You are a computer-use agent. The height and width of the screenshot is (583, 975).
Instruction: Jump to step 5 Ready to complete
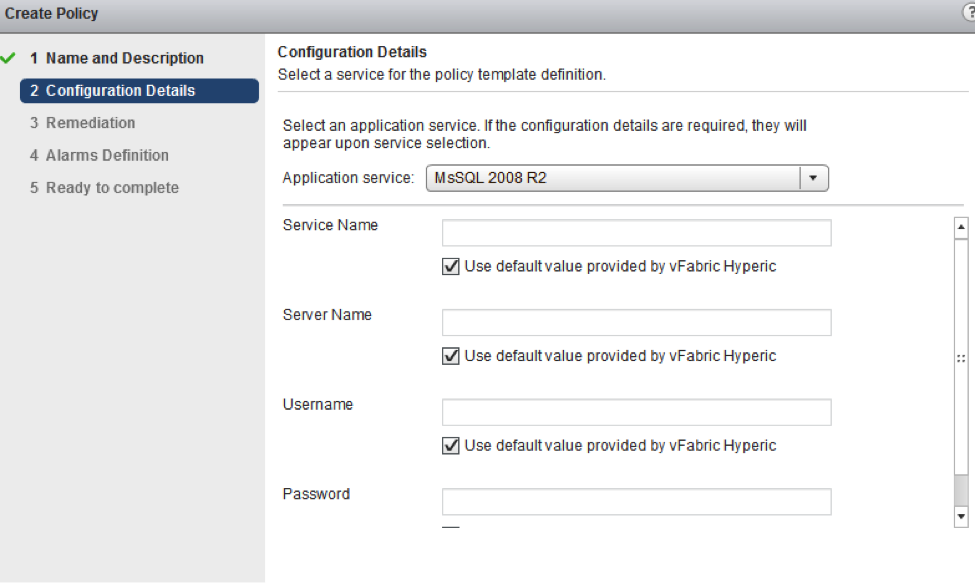click(104, 188)
